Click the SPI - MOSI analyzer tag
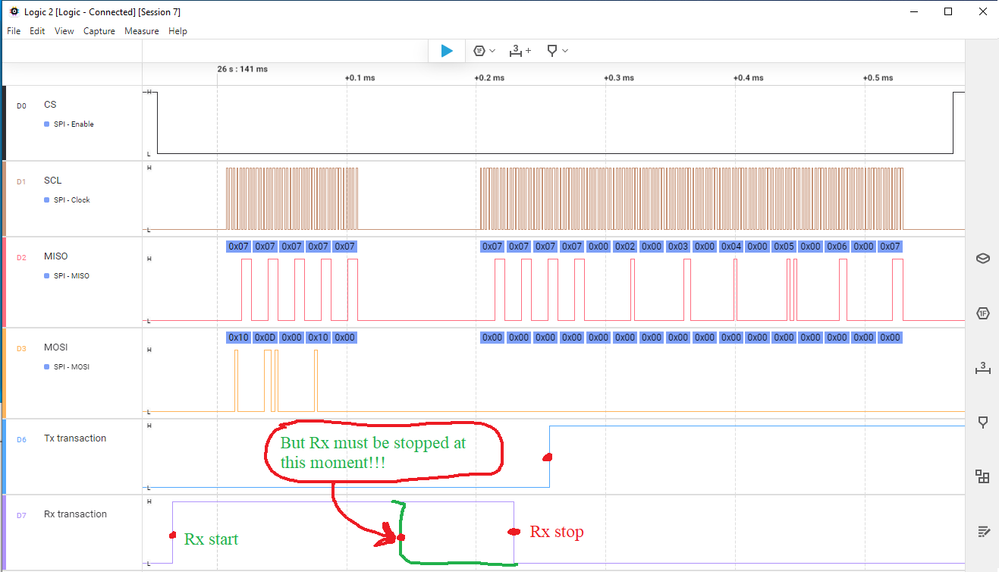 71,367
